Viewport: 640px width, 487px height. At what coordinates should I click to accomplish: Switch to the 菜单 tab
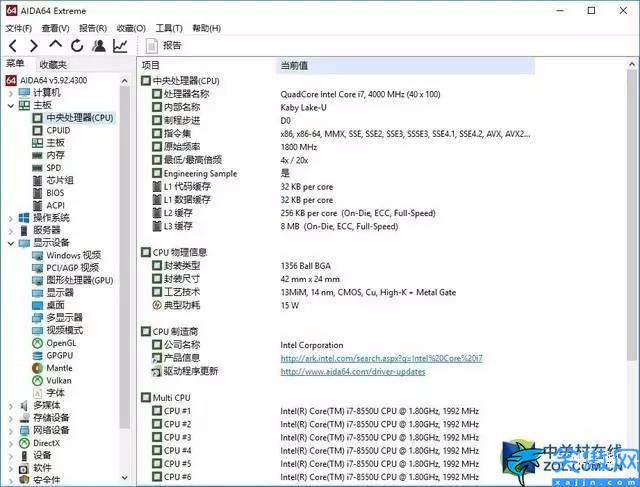pyautogui.click(x=16, y=63)
